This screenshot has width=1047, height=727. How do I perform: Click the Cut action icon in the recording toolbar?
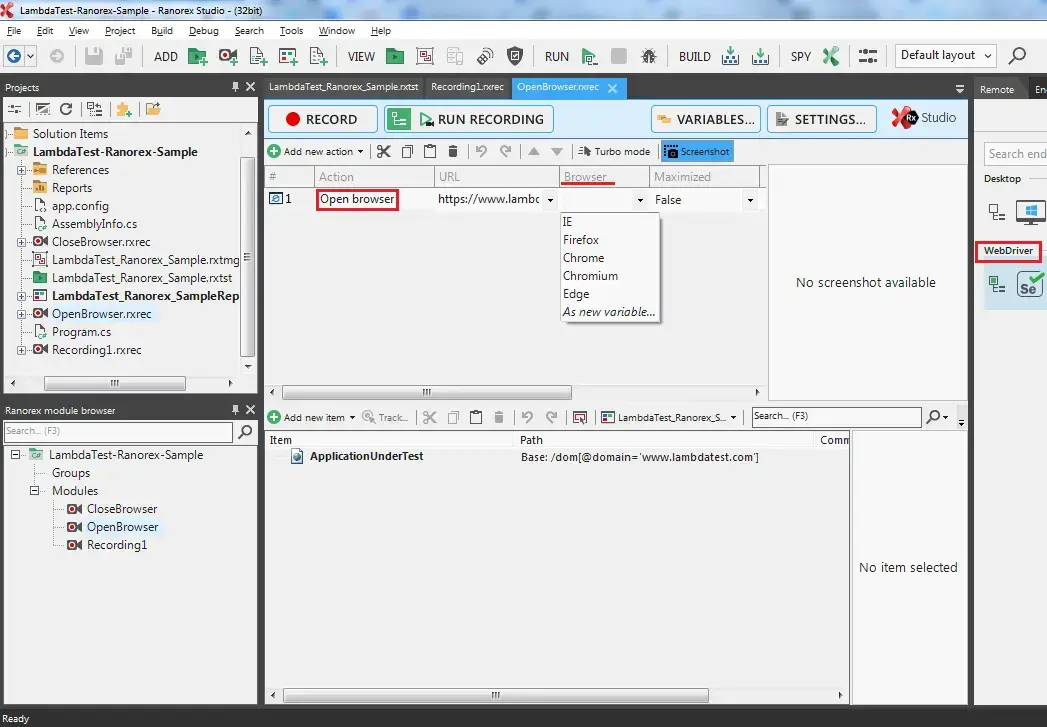point(384,151)
